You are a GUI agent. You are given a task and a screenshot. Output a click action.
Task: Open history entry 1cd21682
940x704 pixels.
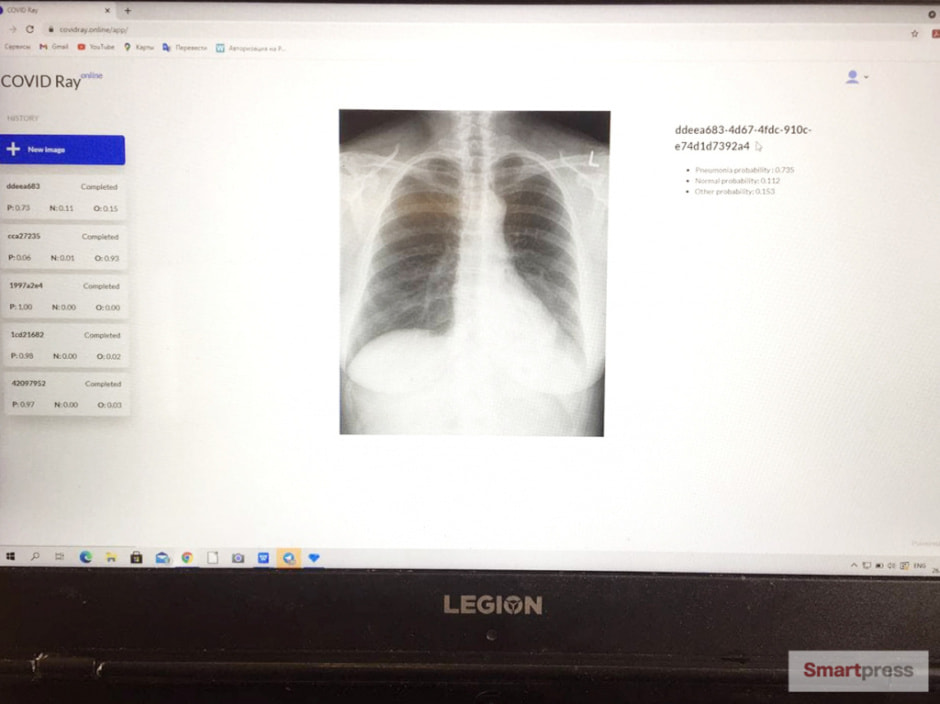click(66, 345)
